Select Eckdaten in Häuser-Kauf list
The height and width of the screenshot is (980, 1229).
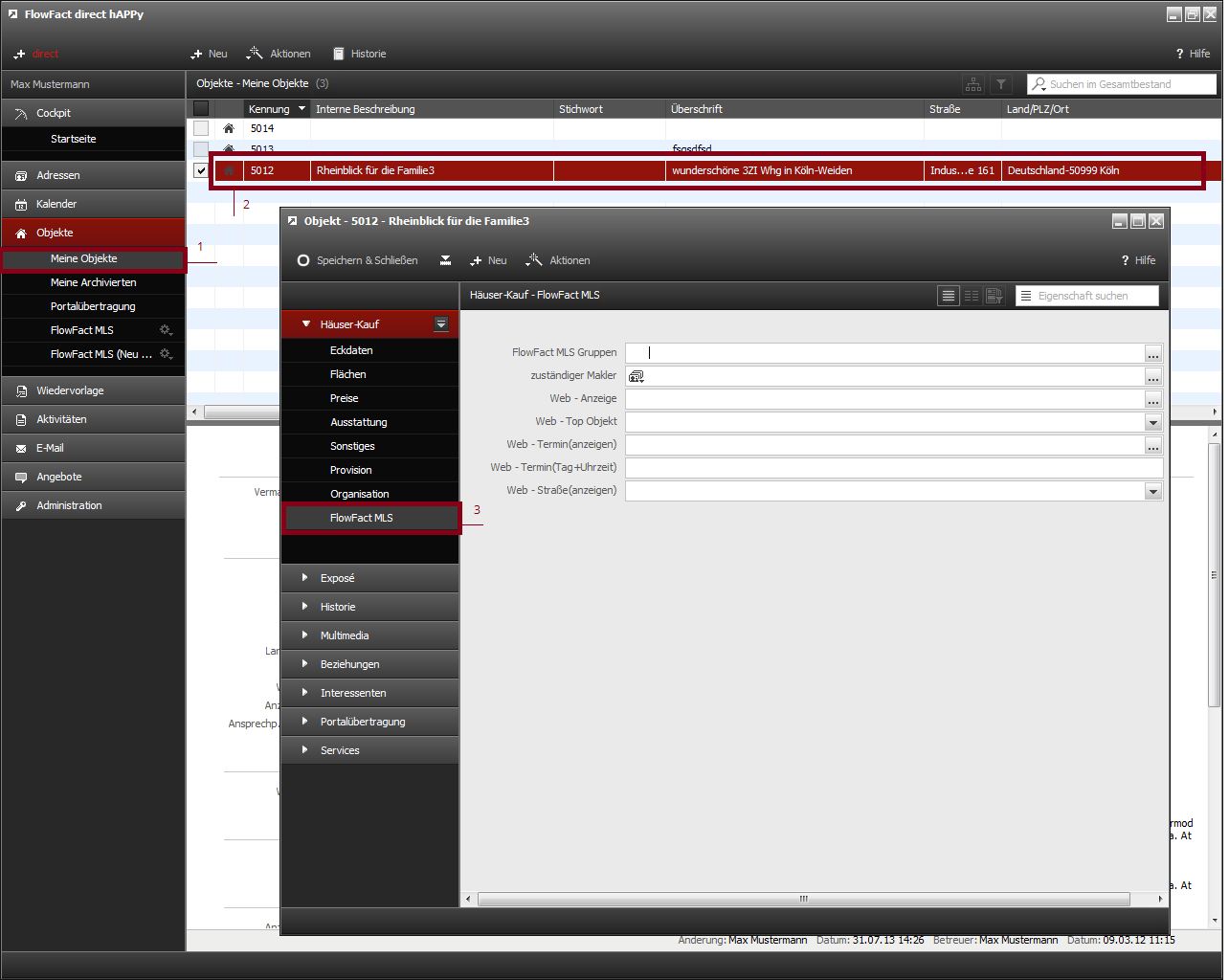tap(370, 350)
